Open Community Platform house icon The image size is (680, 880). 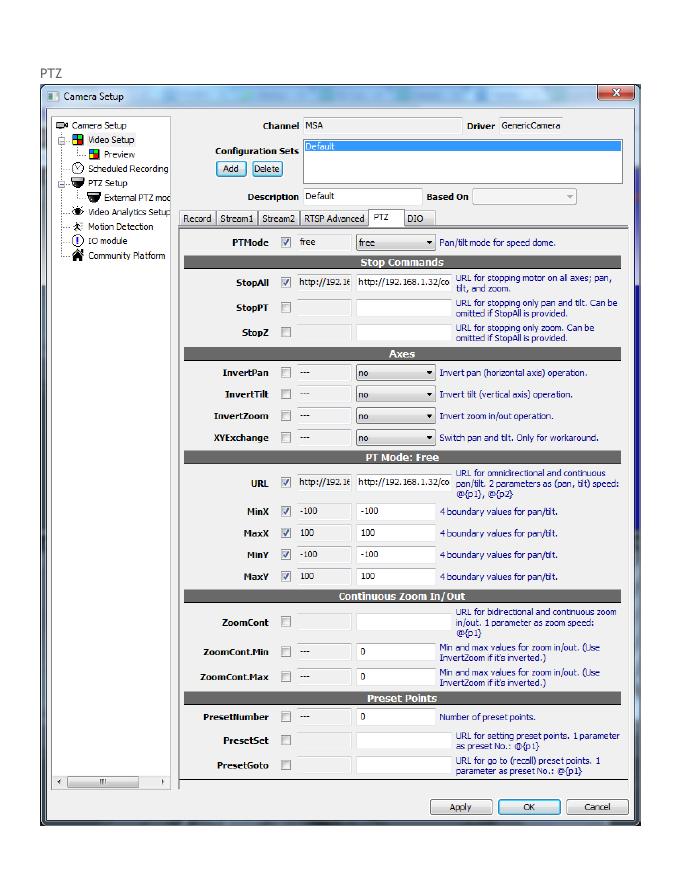point(78,256)
